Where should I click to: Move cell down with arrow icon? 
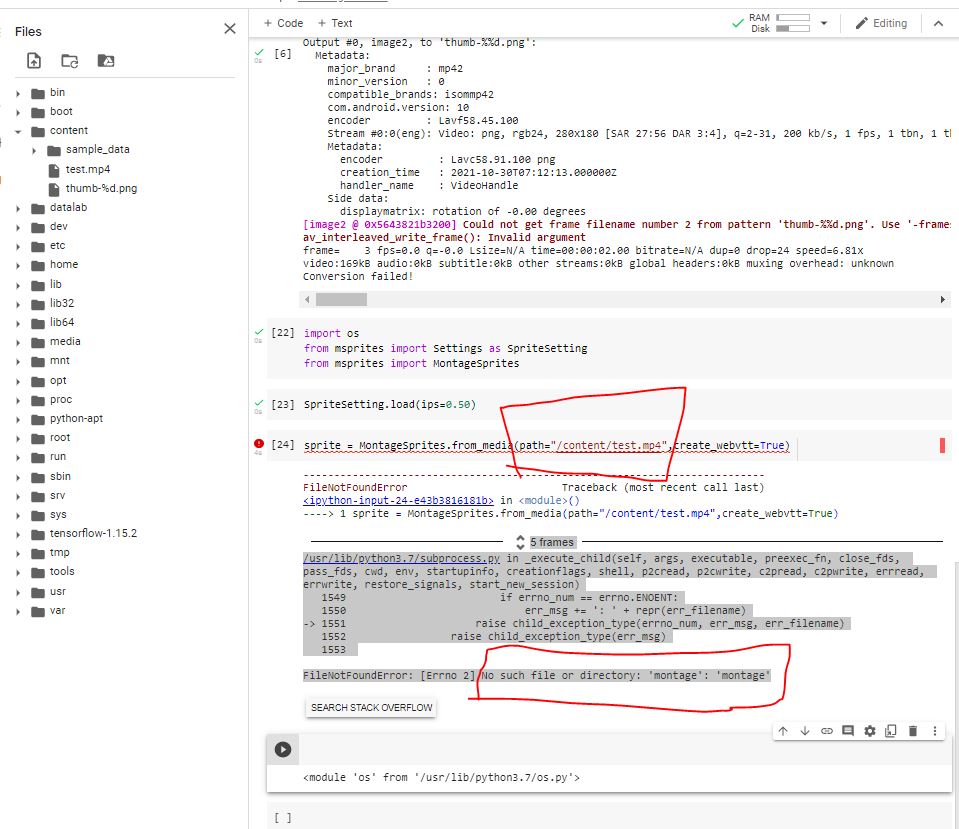coord(805,730)
